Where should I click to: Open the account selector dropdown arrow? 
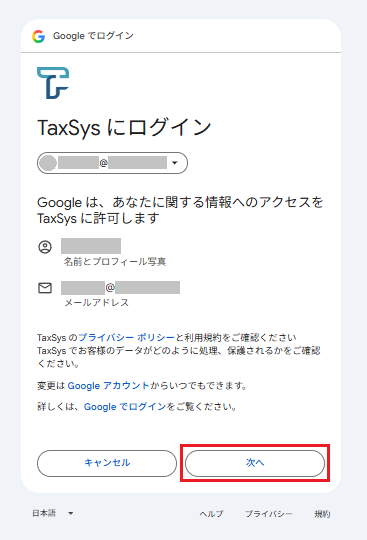(x=175, y=163)
